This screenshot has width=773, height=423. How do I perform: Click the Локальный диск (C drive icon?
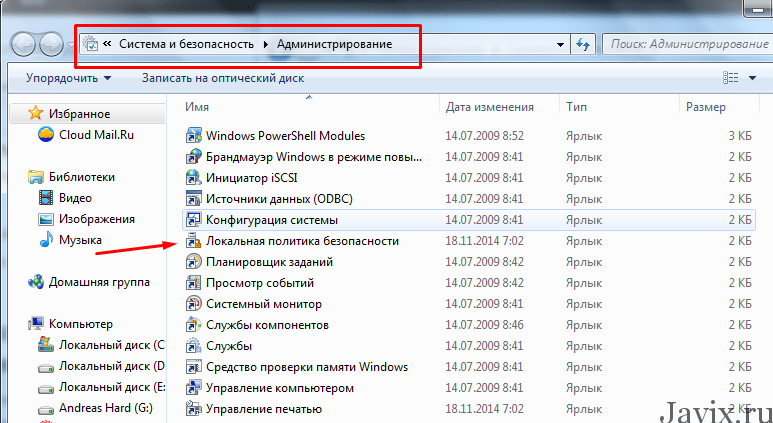point(46,345)
